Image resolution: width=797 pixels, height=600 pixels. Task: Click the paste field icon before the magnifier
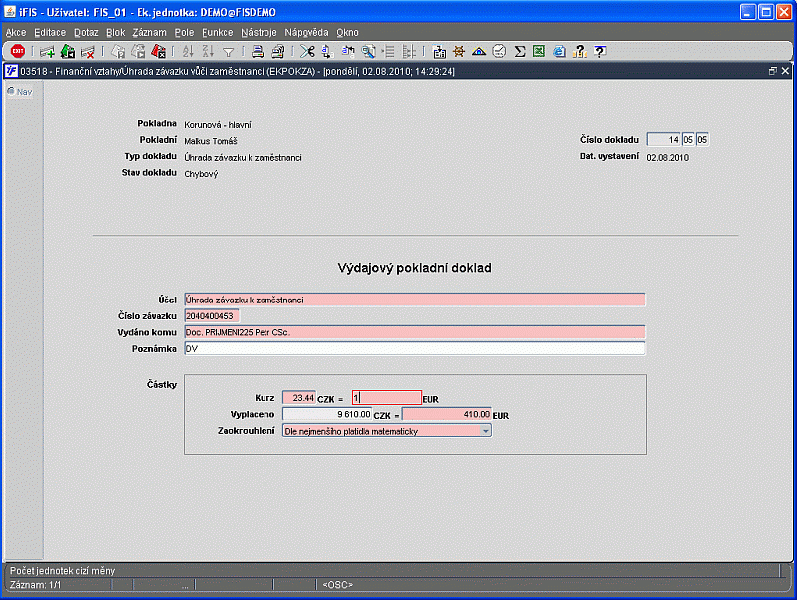[348, 51]
